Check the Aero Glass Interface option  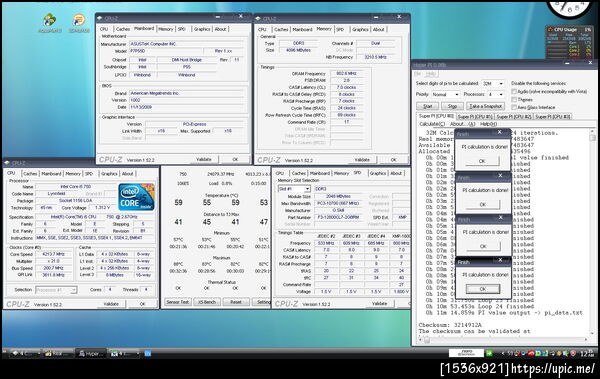(514, 107)
